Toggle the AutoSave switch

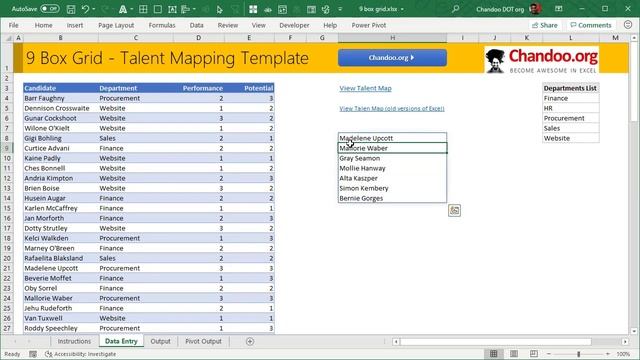coord(50,9)
